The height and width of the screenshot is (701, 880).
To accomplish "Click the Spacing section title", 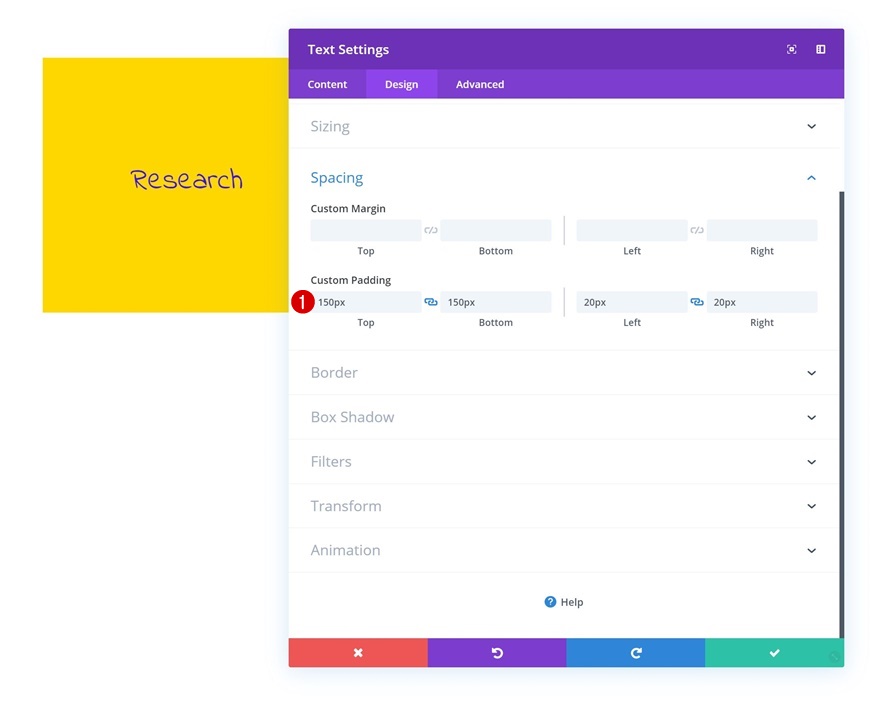I will click(337, 178).
